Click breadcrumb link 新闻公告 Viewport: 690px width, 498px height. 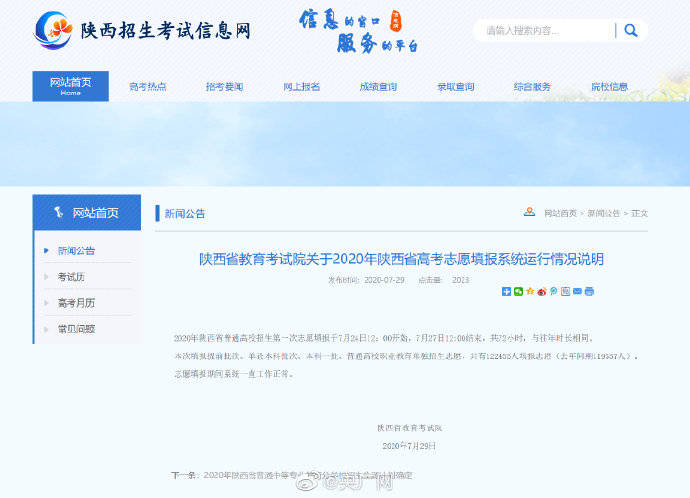[603, 213]
